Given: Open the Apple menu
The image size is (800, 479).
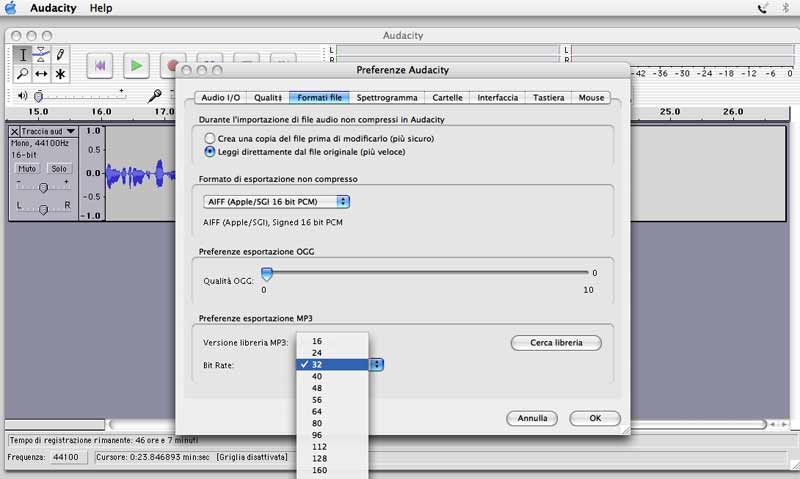Looking at the screenshot, I should click(11, 8).
